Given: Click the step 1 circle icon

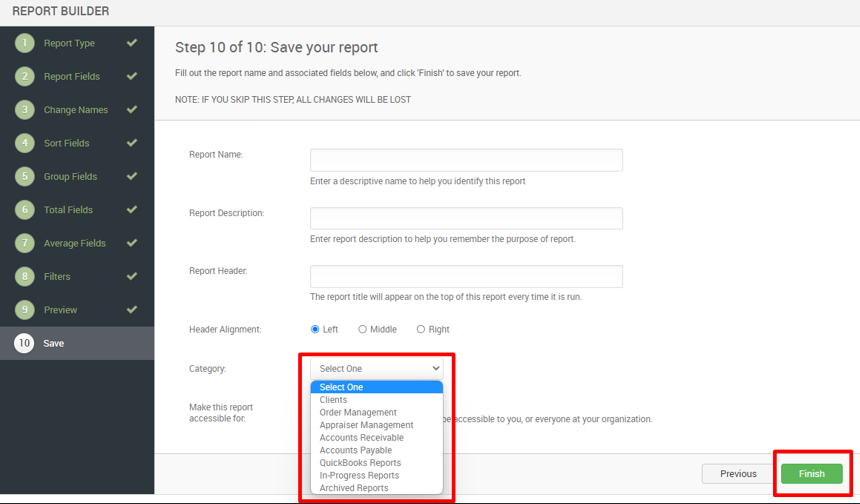Looking at the screenshot, I should [25, 43].
